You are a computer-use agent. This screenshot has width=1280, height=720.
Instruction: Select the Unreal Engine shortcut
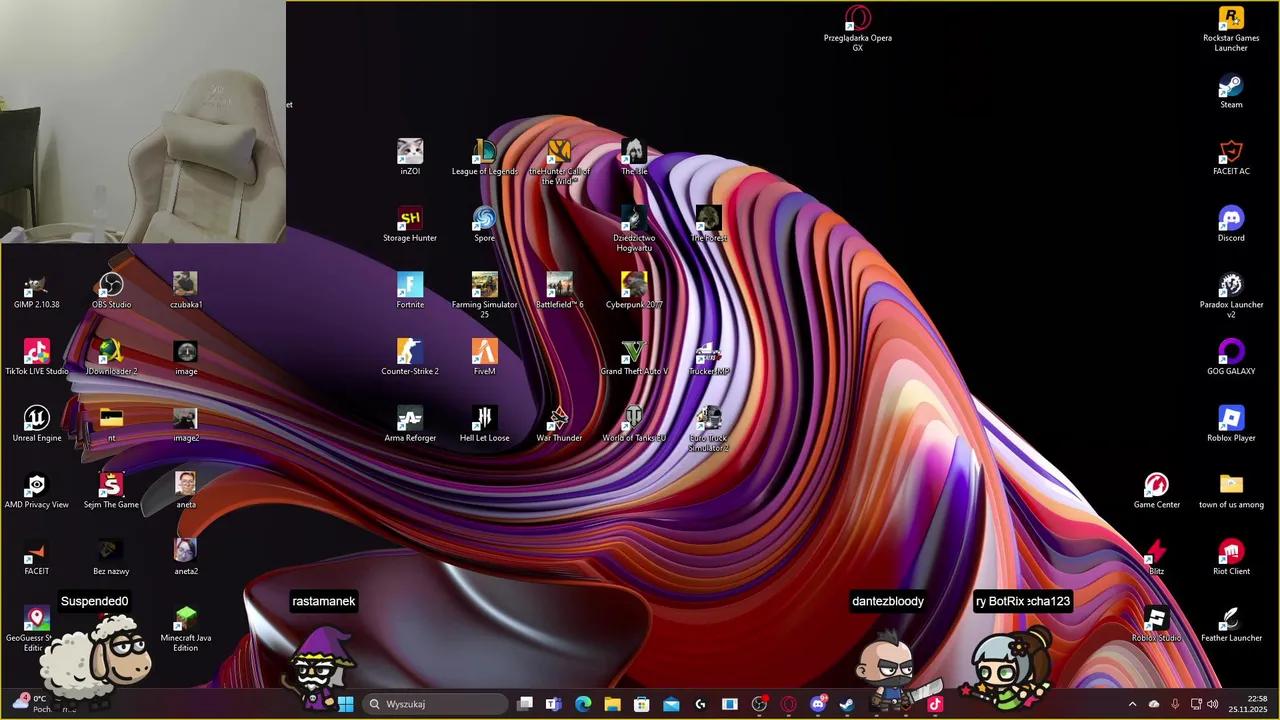[x=37, y=424]
